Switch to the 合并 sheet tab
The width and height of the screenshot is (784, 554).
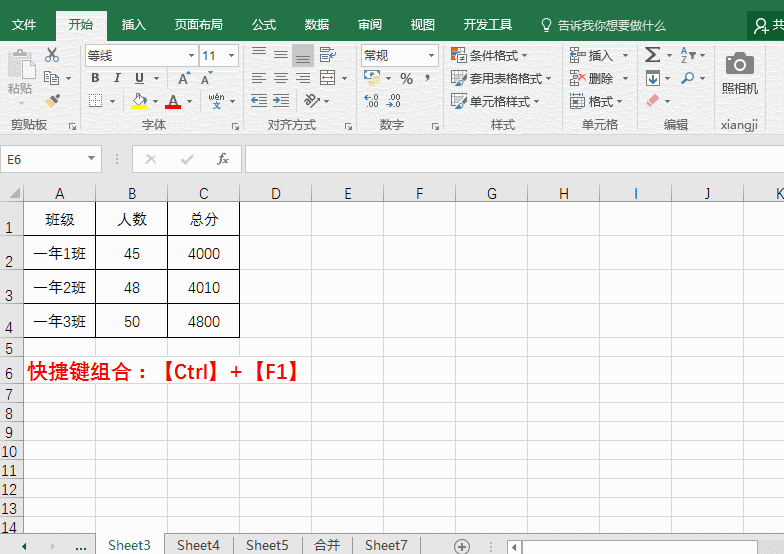coord(327,545)
